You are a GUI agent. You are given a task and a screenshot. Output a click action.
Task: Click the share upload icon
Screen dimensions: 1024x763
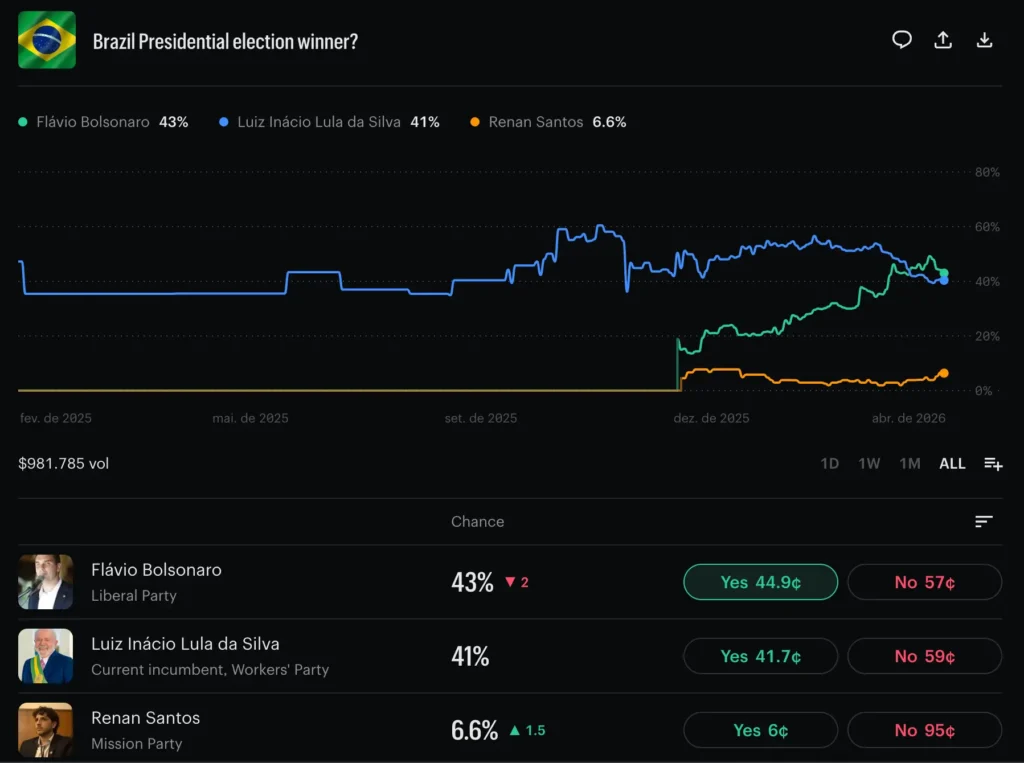[942, 40]
